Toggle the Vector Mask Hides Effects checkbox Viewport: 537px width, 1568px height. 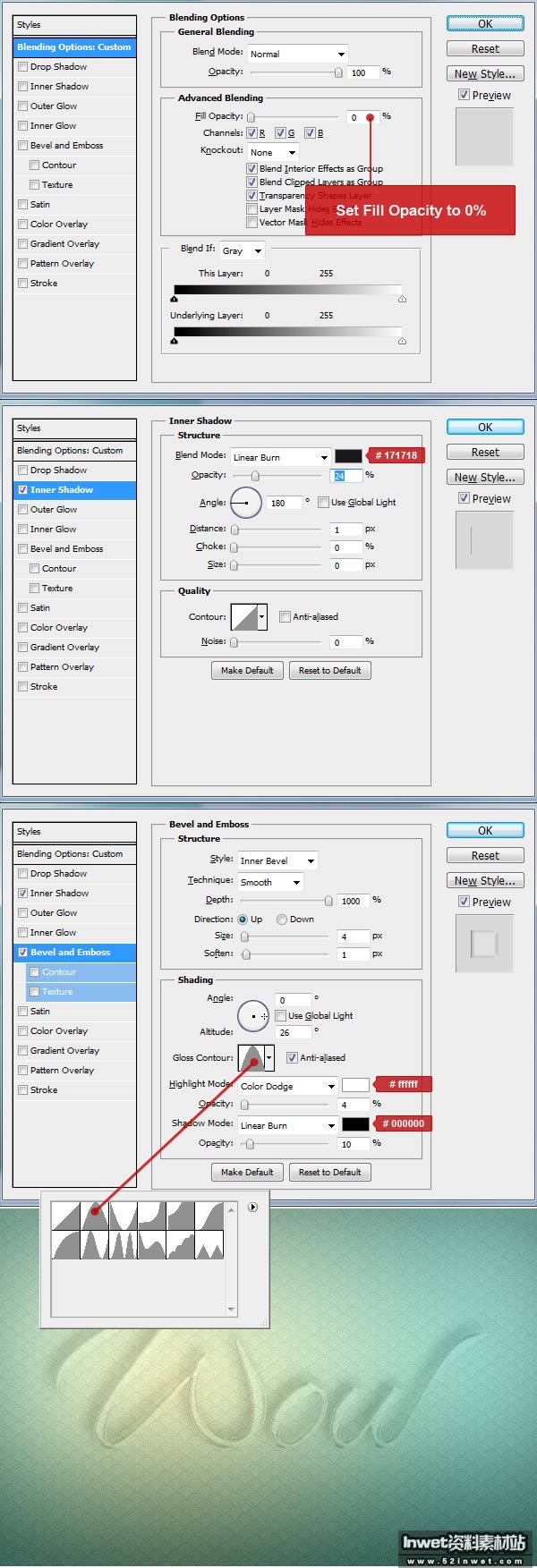[x=251, y=223]
